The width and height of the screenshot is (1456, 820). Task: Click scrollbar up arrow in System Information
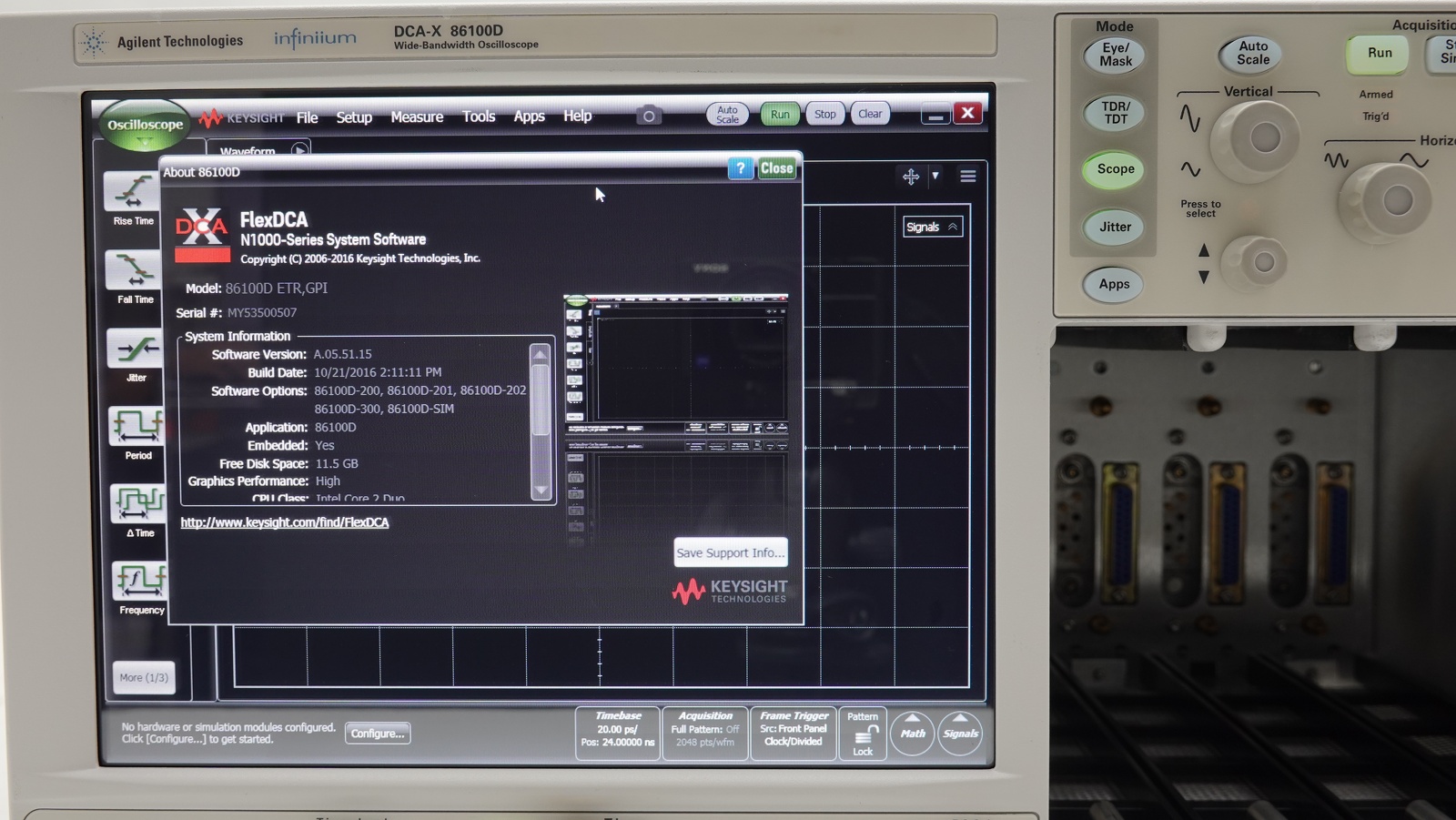pos(540,354)
